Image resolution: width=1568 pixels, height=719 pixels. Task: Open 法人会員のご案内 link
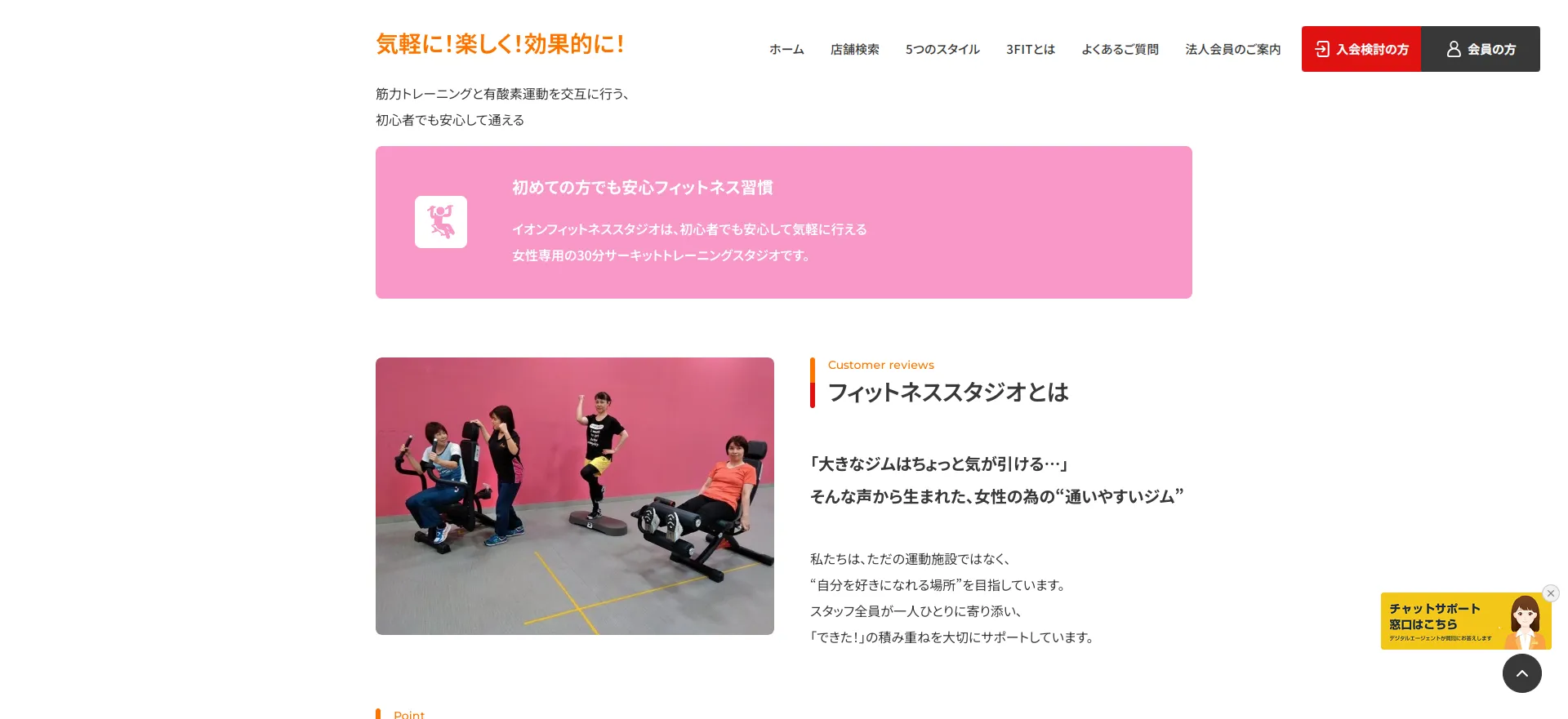pos(1233,49)
